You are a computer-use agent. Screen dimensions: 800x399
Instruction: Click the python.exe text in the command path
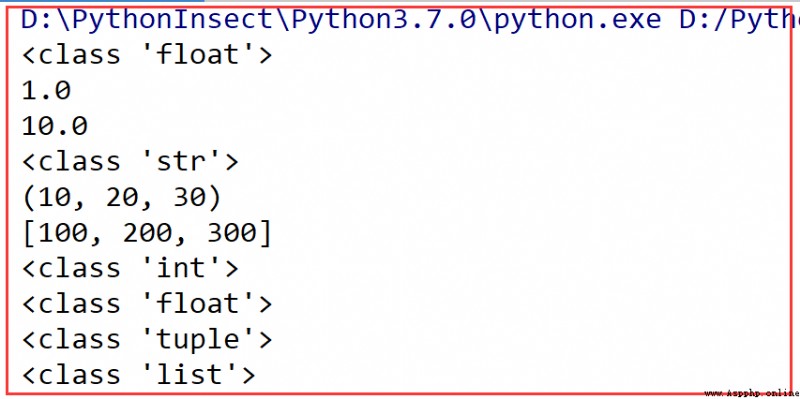tap(574, 21)
